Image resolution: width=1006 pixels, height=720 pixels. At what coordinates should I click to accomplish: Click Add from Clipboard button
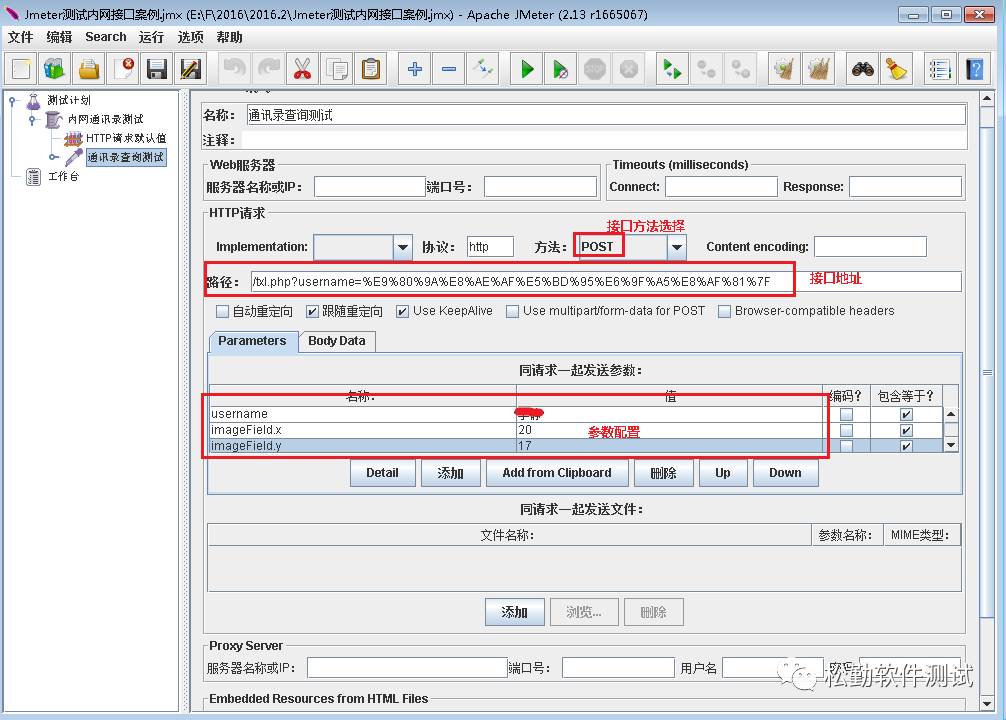557,473
